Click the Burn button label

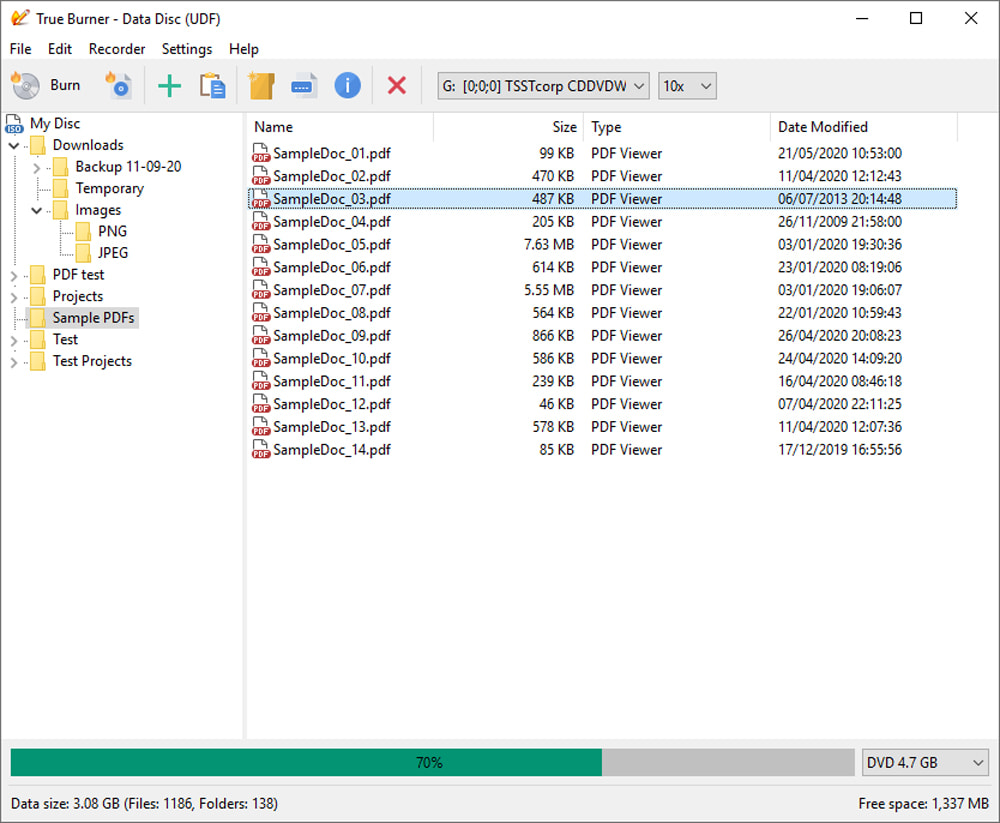(63, 85)
